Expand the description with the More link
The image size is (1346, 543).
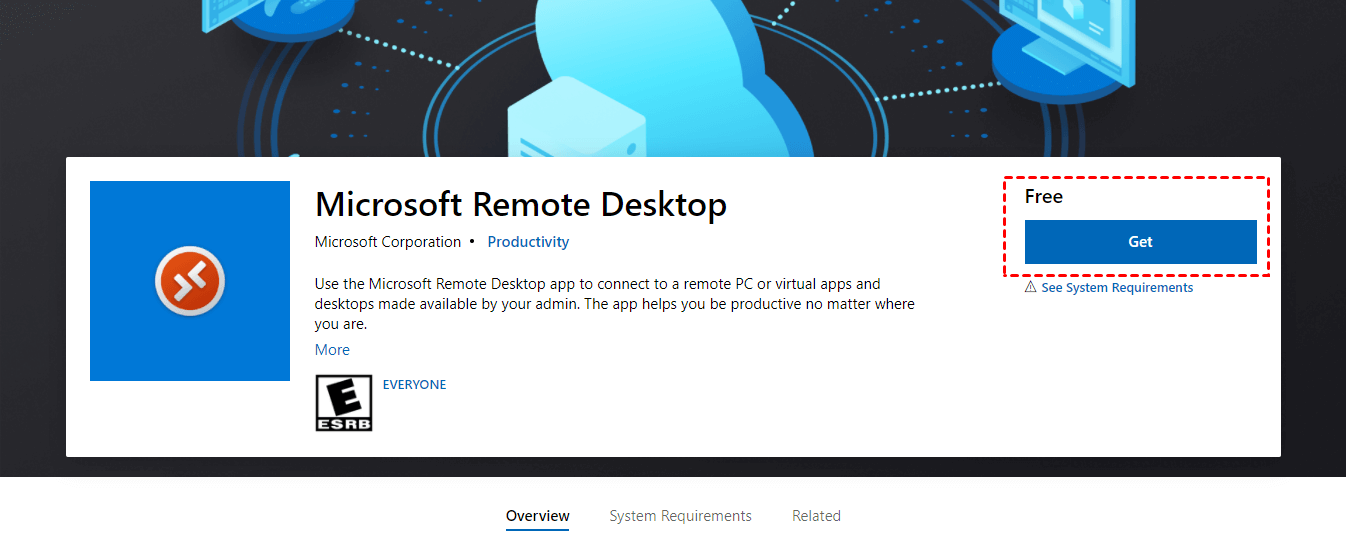point(332,350)
